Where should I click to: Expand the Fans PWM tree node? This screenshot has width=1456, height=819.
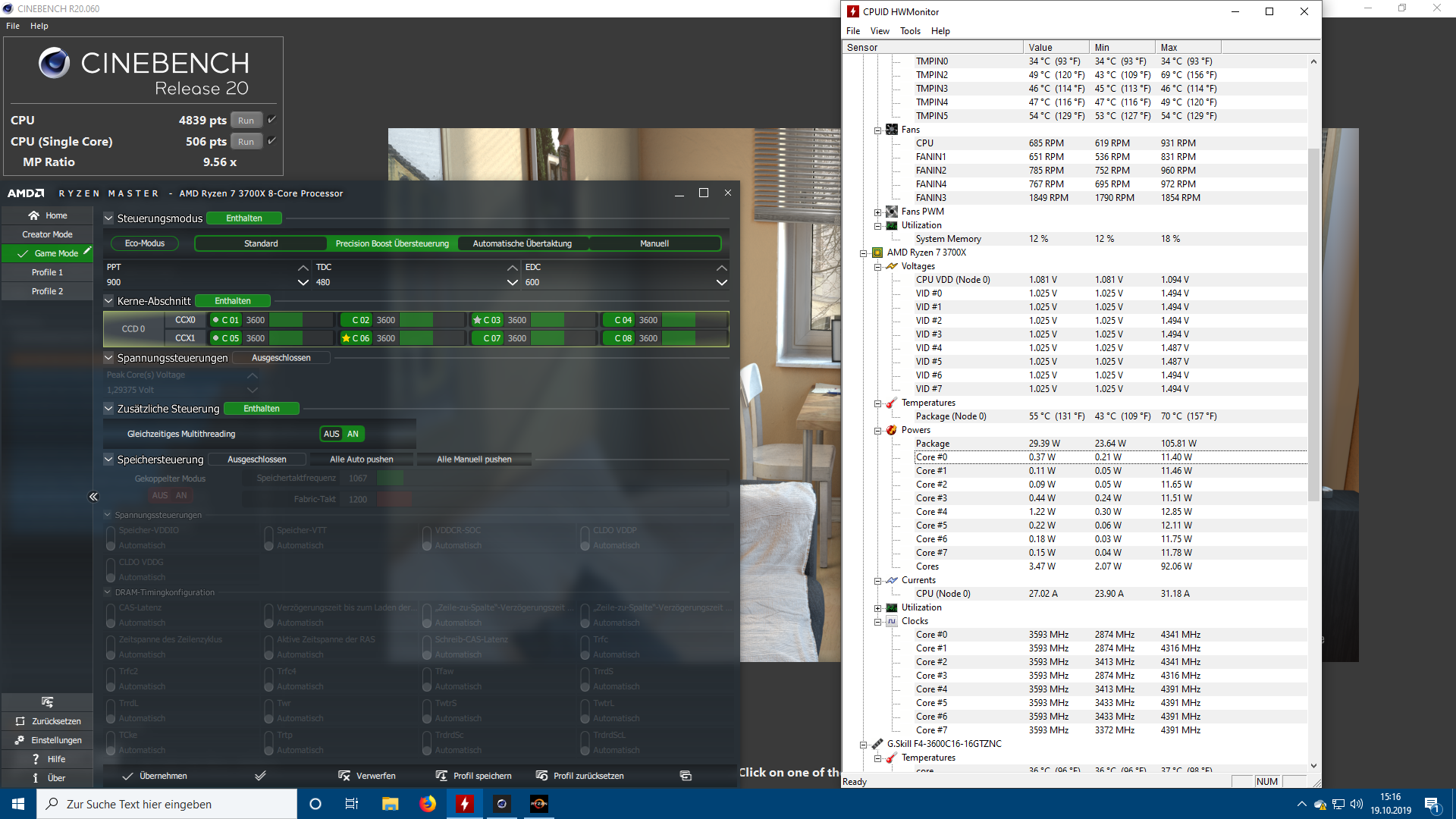pyautogui.click(x=877, y=212)
